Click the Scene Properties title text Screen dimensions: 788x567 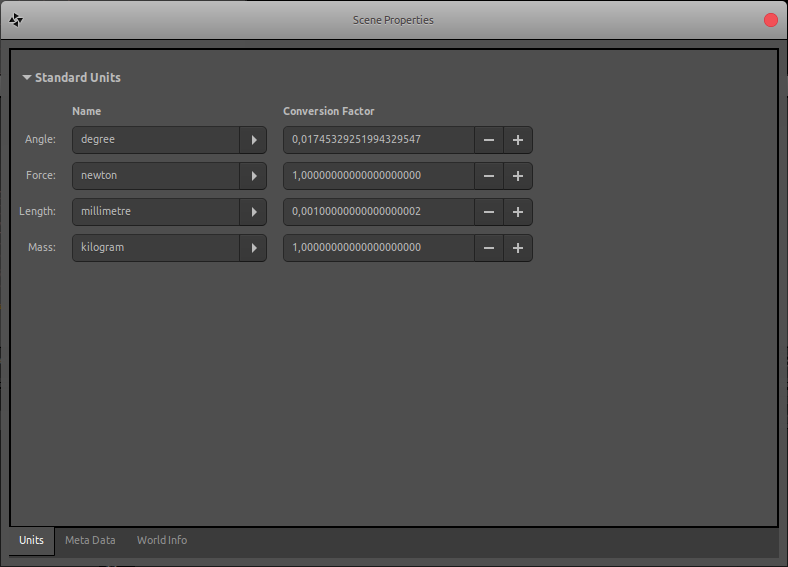[x=393, y=20]
